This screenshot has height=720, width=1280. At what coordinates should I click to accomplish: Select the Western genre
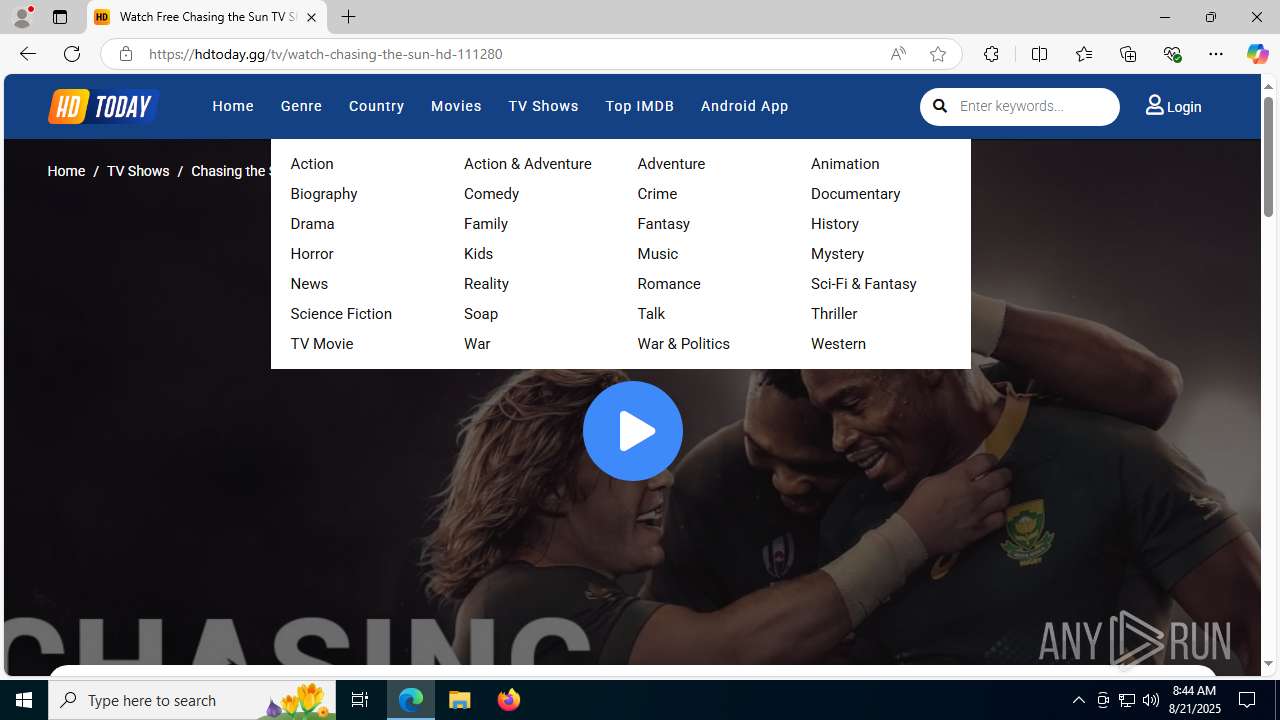[838, 344]
